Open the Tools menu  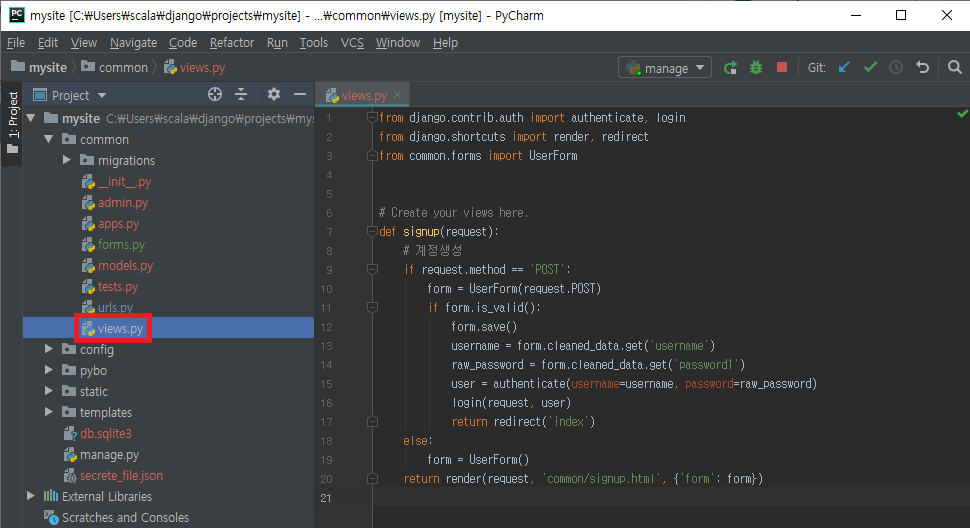(314, 43)
